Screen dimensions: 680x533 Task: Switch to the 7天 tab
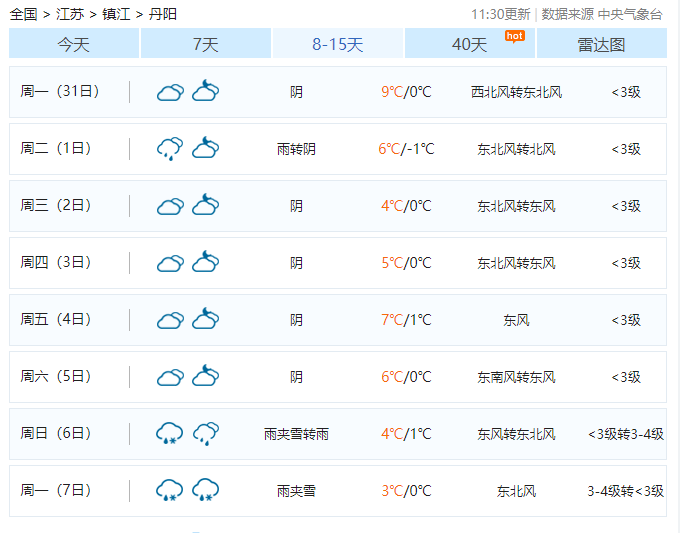coord(206,43)
